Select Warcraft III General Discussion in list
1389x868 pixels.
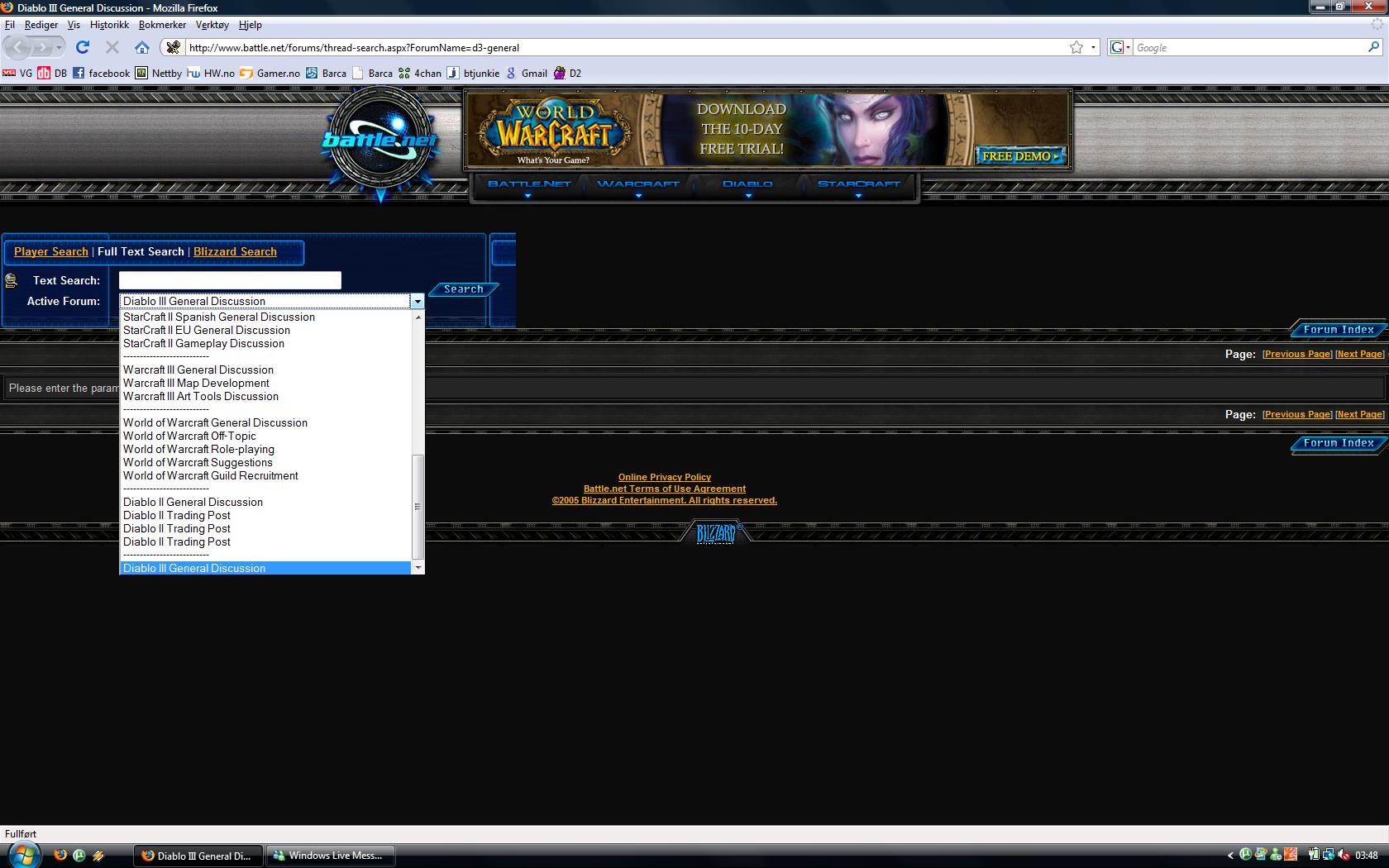[x=265, y=370]
